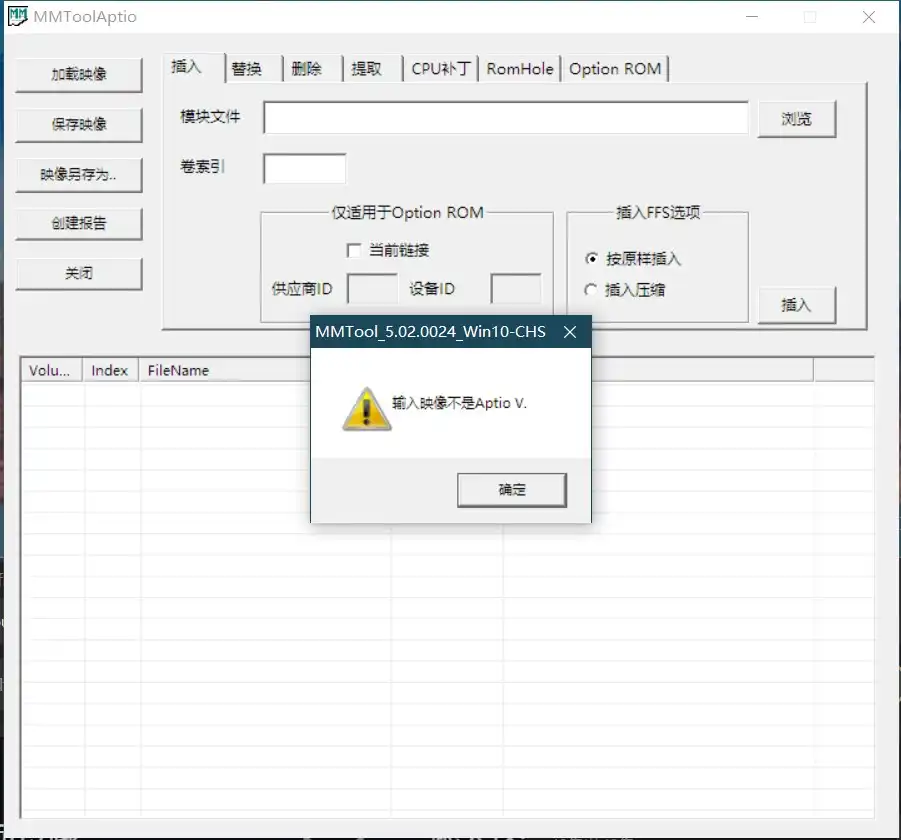Click 创建报告 to create a report
This screenshot has height=840, width=901.
pyautogui.click(x=79, y=224)
